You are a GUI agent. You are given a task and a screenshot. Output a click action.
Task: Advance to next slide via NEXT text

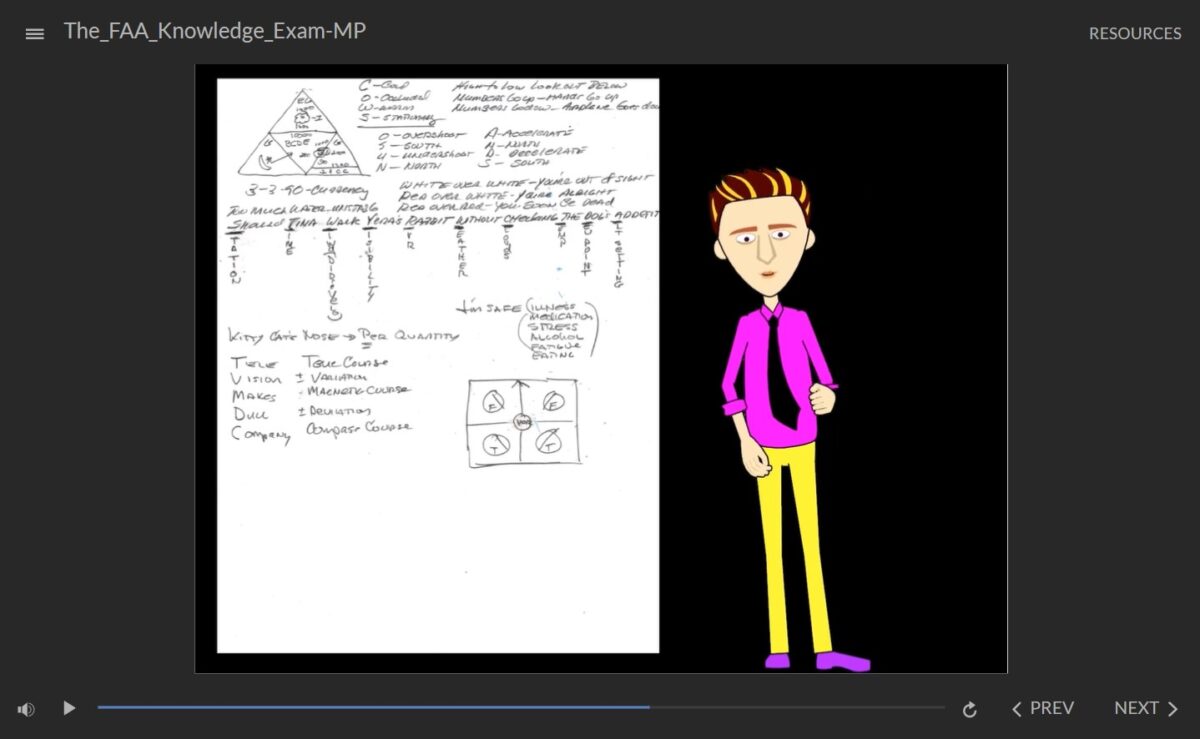click(x=1136, y=708)
